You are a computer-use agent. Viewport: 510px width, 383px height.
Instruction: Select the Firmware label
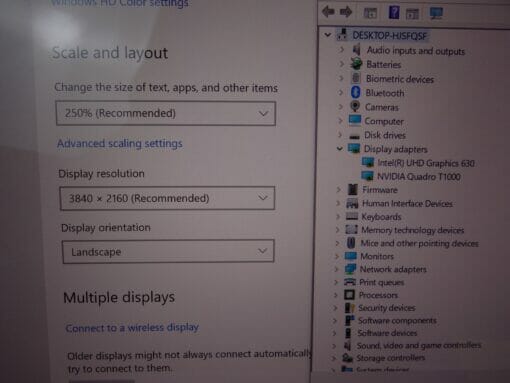point(380,190)
